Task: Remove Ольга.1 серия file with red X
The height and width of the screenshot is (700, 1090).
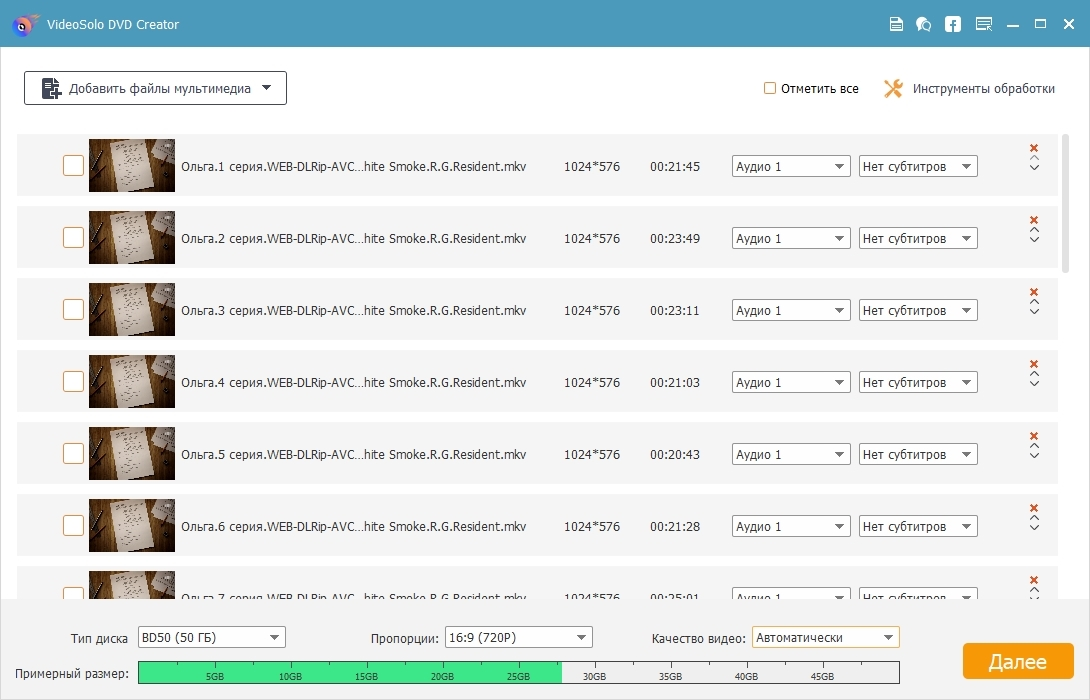Action: click(1034, 148)
